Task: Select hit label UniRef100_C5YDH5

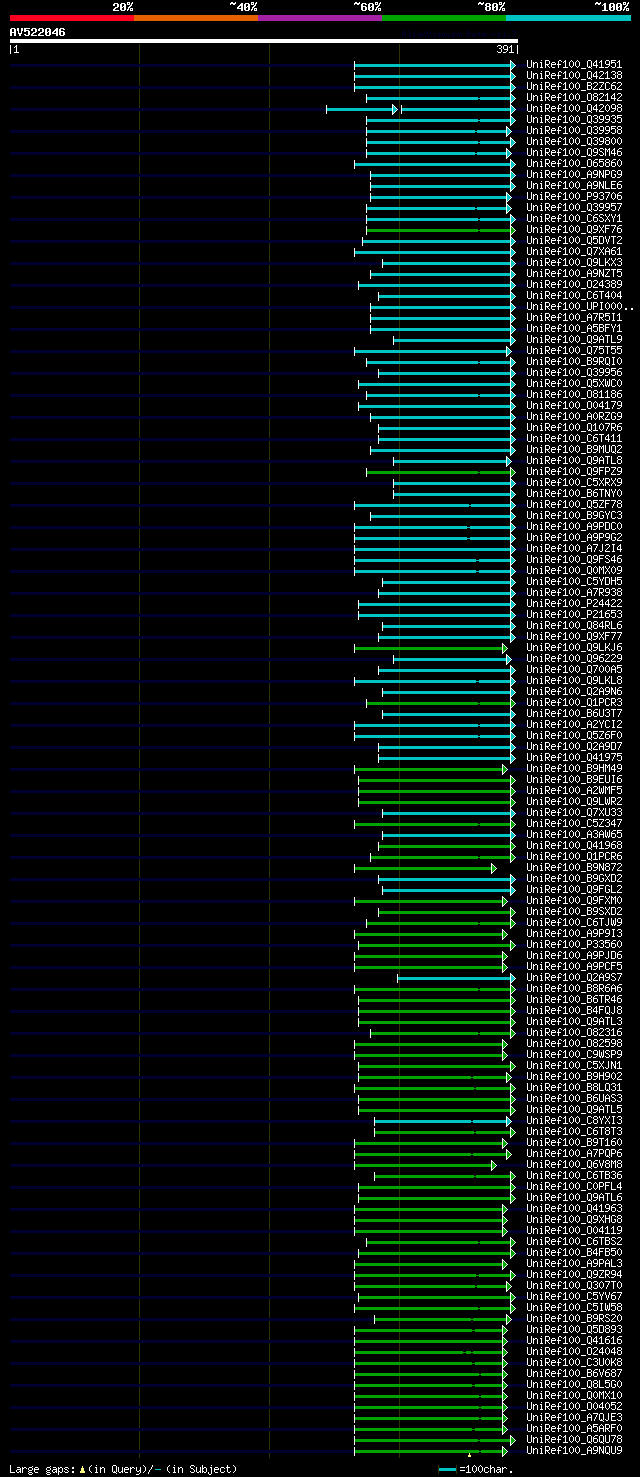Action: pos(574,581)
